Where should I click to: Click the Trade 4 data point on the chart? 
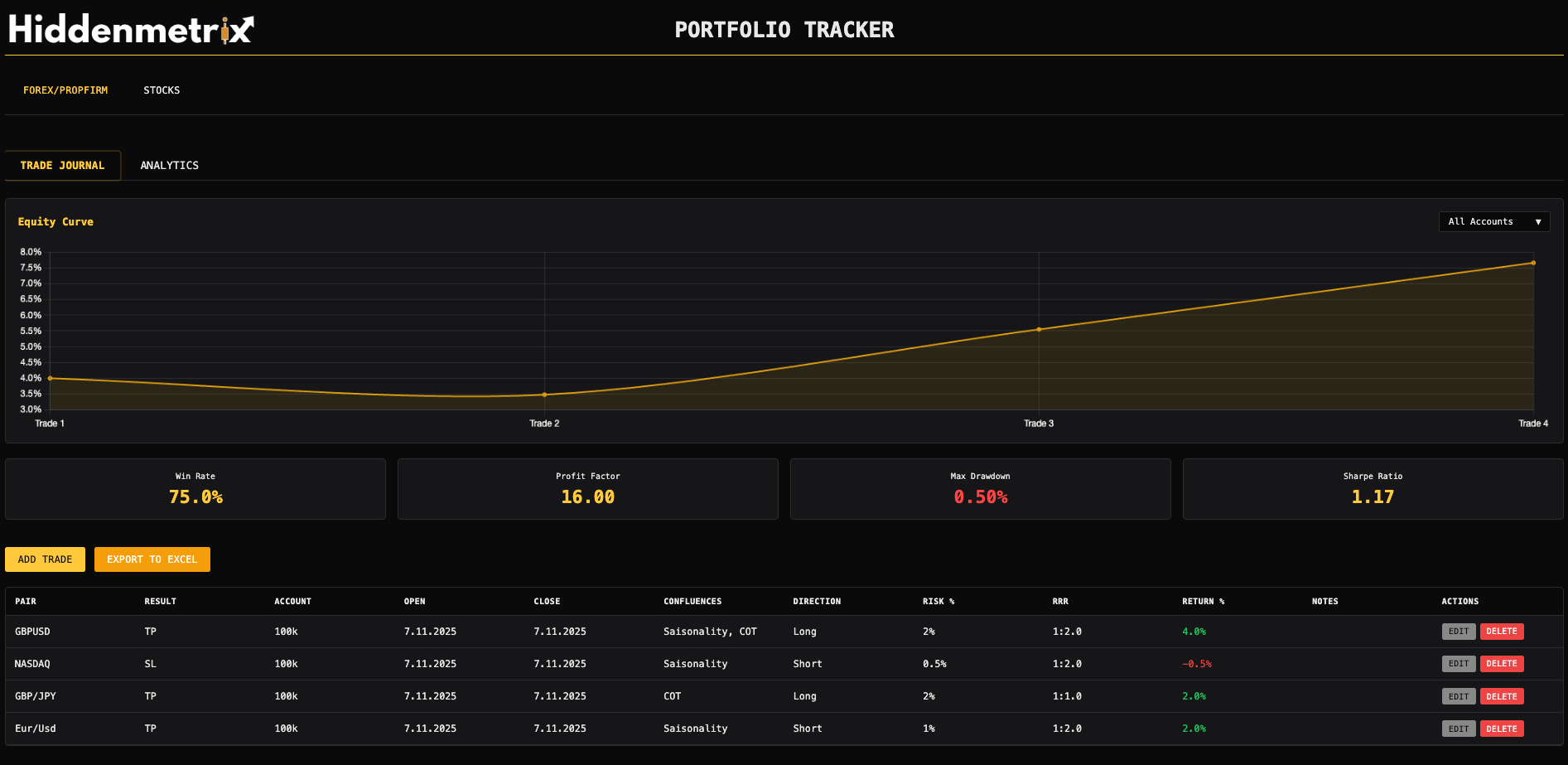coord(1533,263)
